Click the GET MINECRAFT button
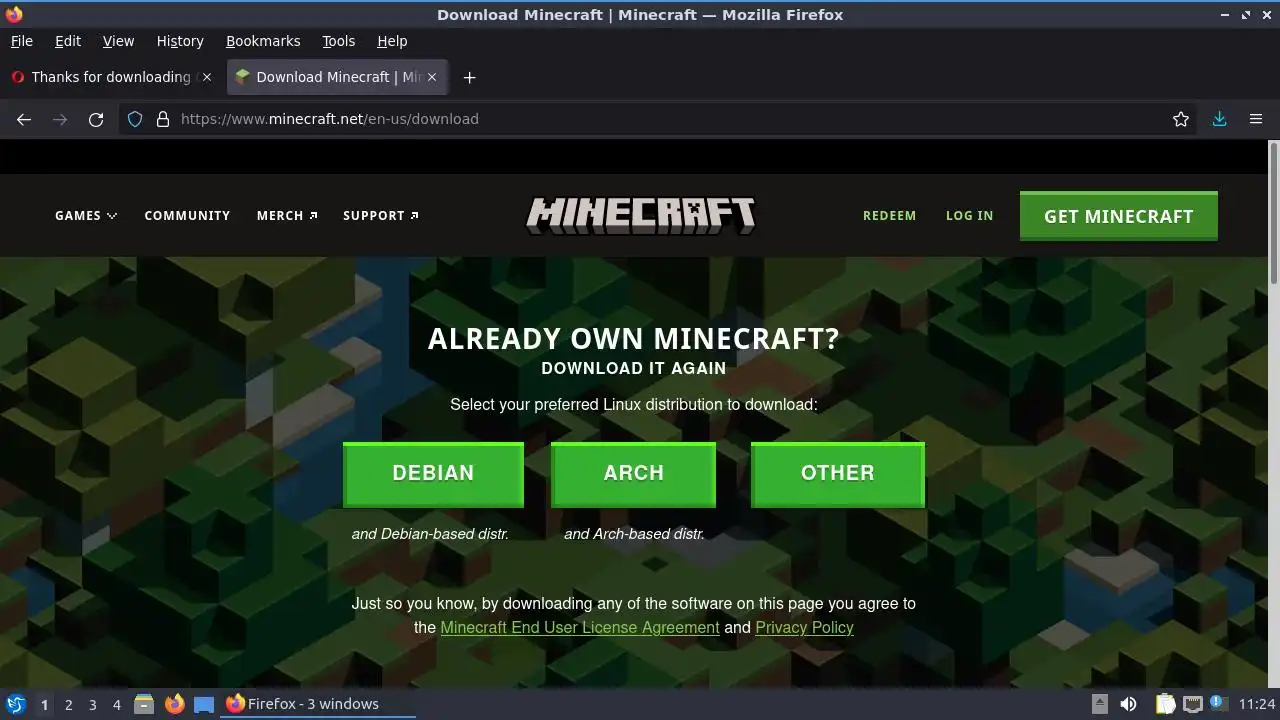This screenshot has width=1280, height=720. [x=1118, y=216]
